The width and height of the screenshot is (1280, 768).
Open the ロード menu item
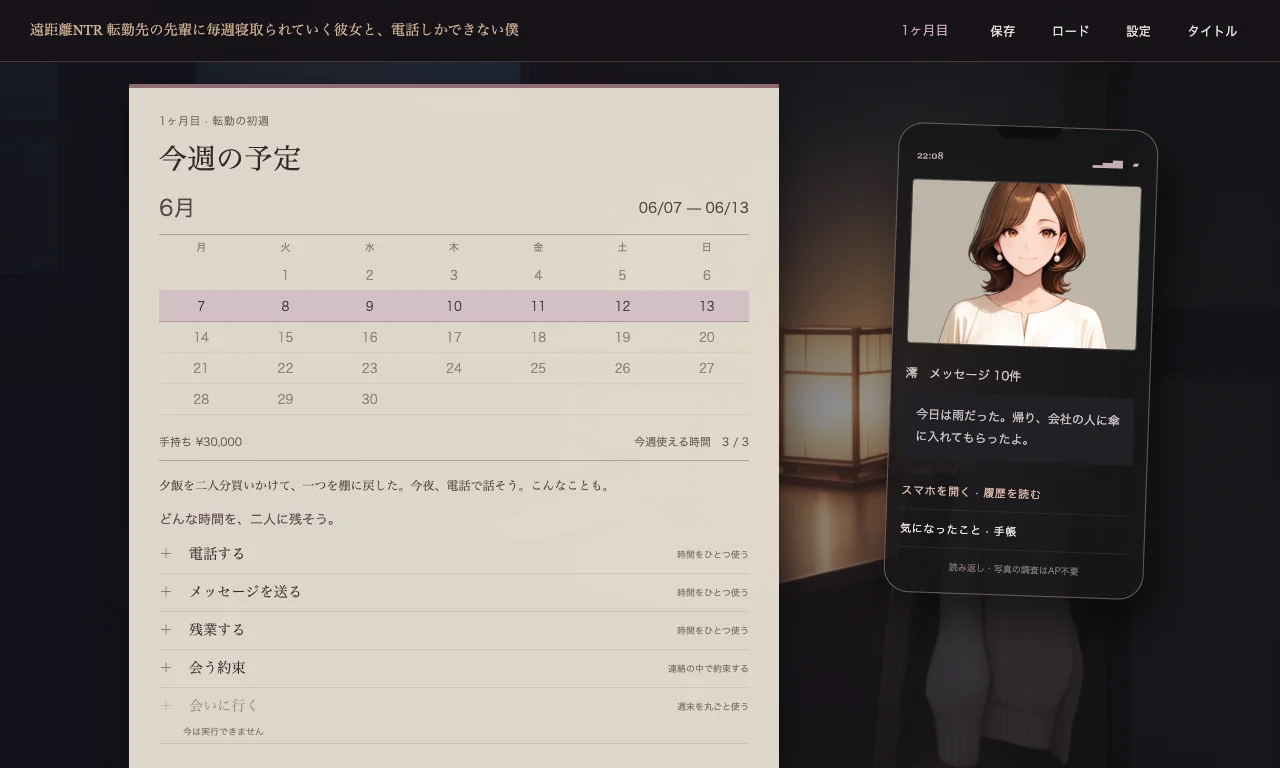tap(1071, 31)
